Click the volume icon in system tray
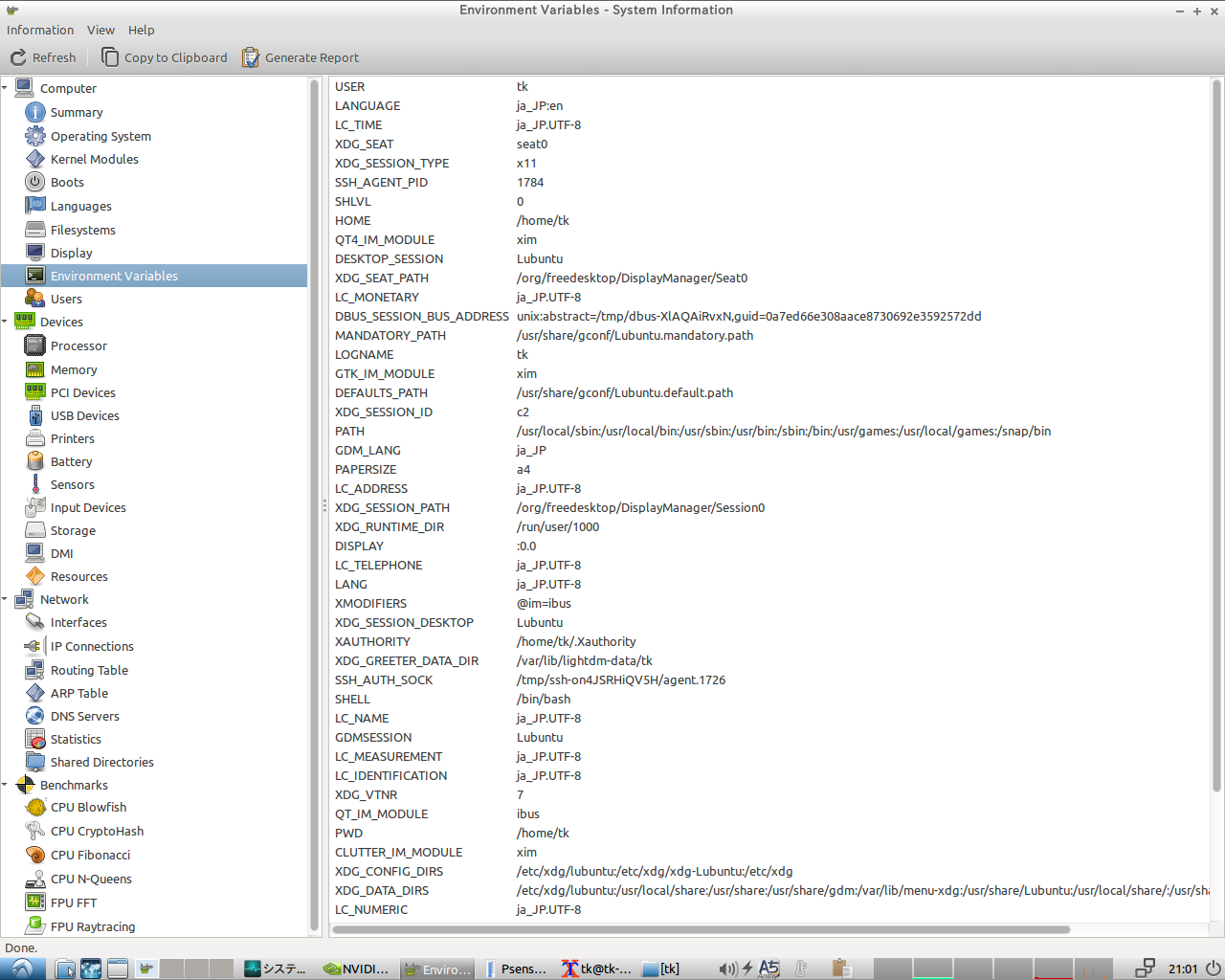This screenshot has width=1225, height=980. click(727, 969)
